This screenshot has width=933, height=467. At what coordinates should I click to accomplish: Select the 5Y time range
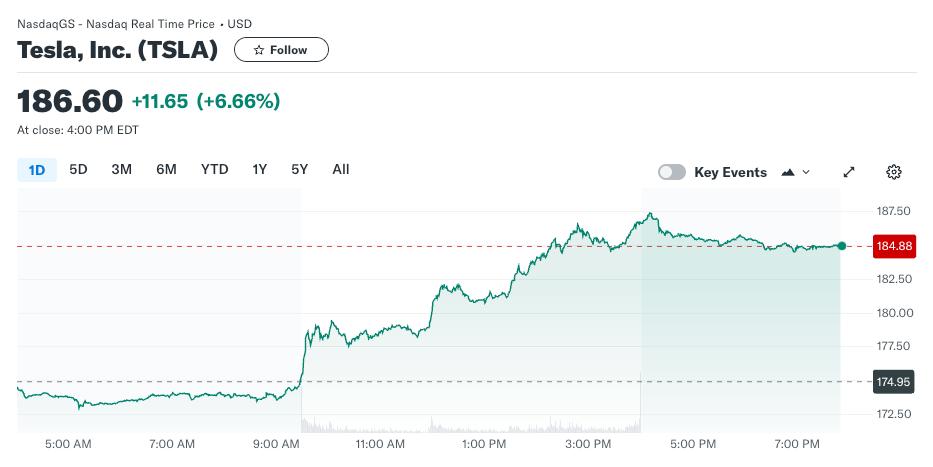(x=299, y=170)
